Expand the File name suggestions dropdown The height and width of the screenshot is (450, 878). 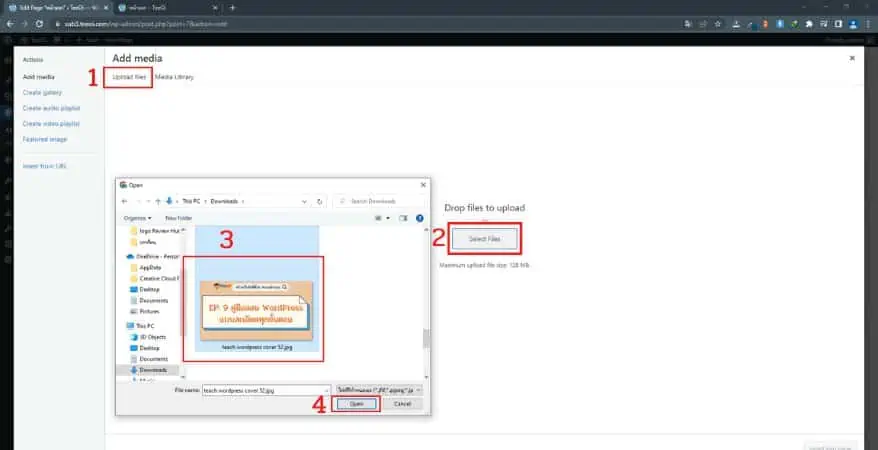coord(326,391)
